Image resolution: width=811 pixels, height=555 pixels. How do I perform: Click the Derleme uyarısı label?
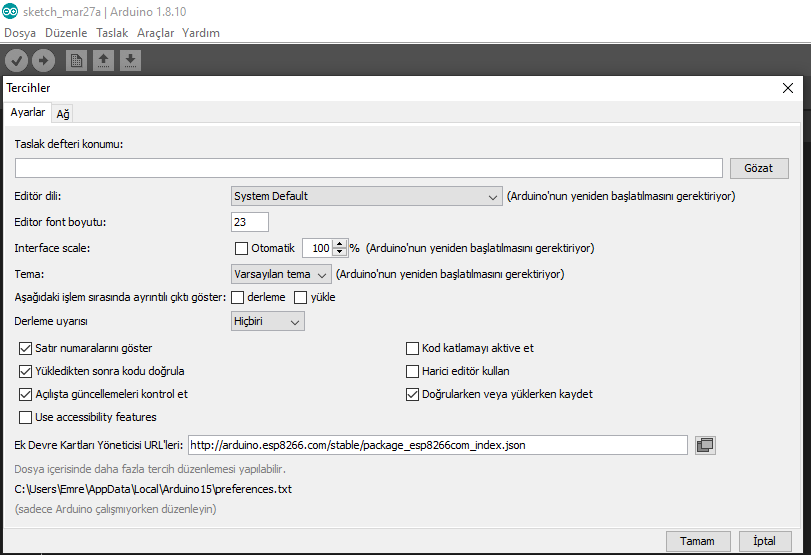[51, 321]
